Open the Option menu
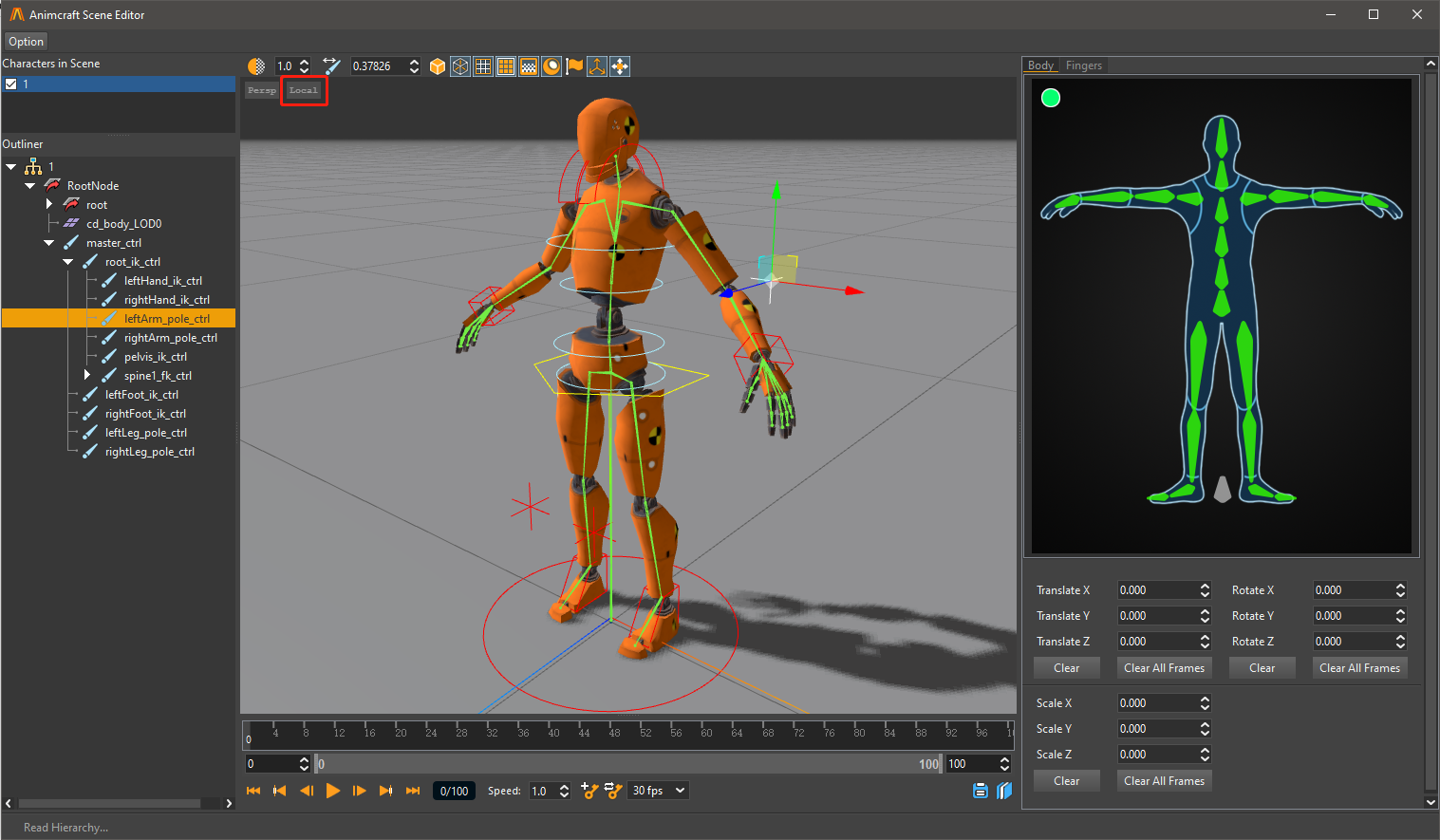This screenshot has height=840, width=1440. click(26, 42)
